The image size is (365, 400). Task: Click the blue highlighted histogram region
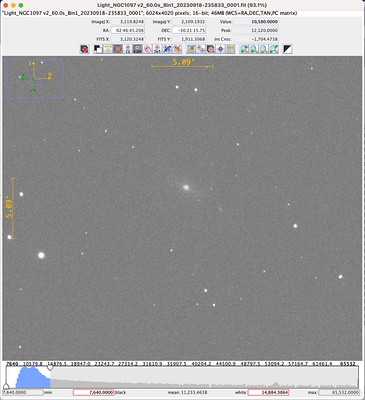point(33,377)
